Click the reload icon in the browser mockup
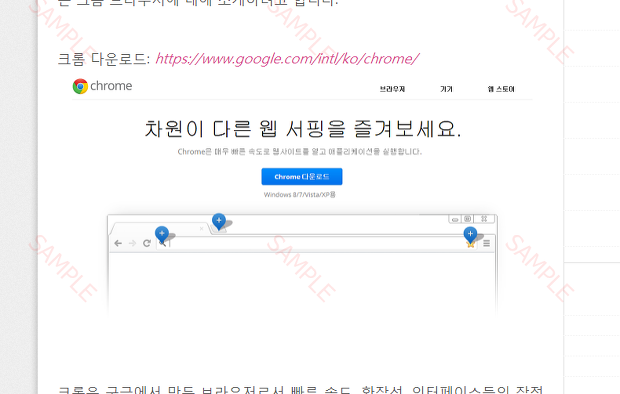 pyautogui.click(x=147, y=243)
